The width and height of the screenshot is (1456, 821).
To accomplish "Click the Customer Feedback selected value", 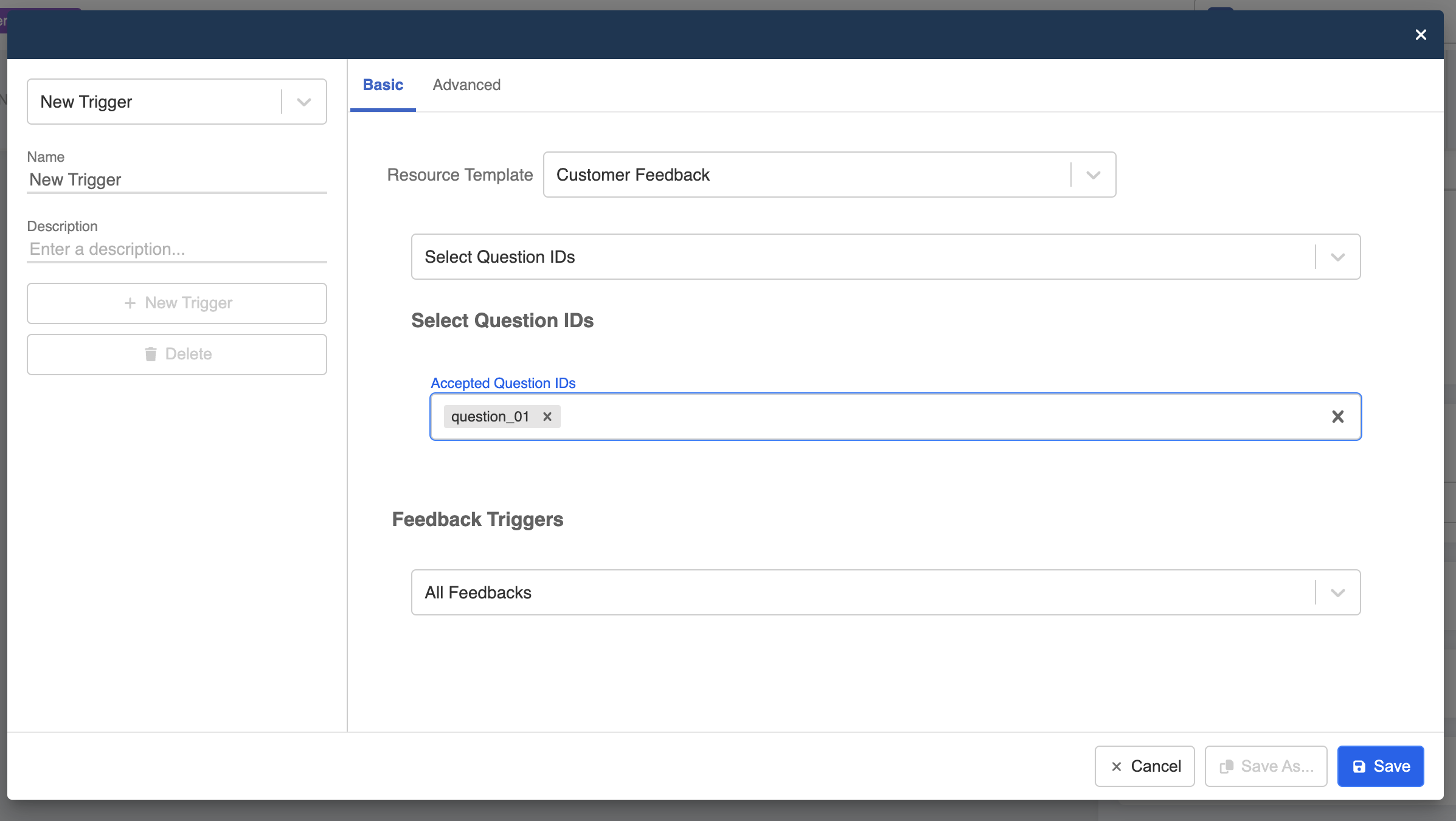I will [x=633, y=175].
